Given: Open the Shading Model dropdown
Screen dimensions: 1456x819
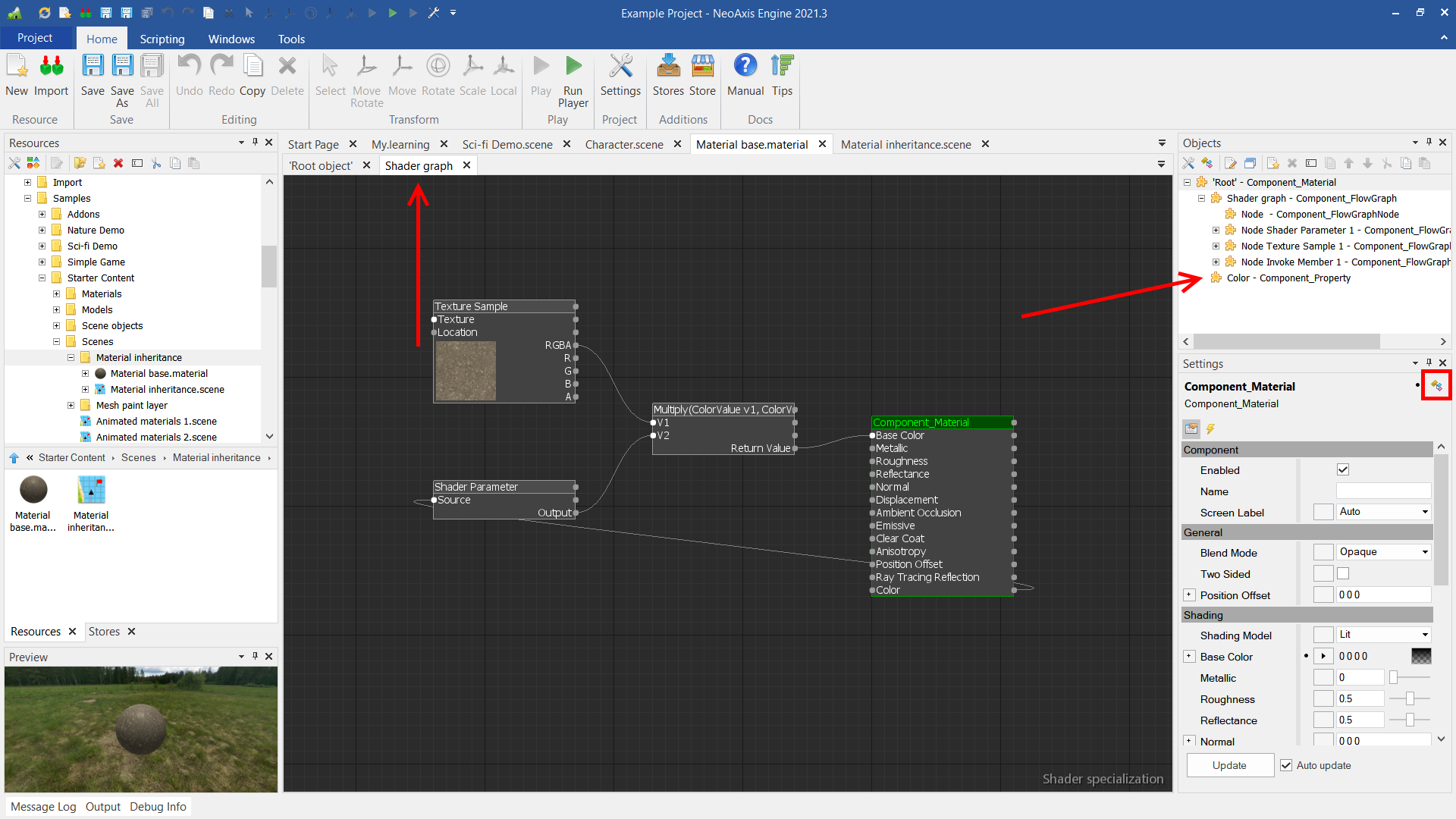Looking at the screenshot, I should [1383, 635].
